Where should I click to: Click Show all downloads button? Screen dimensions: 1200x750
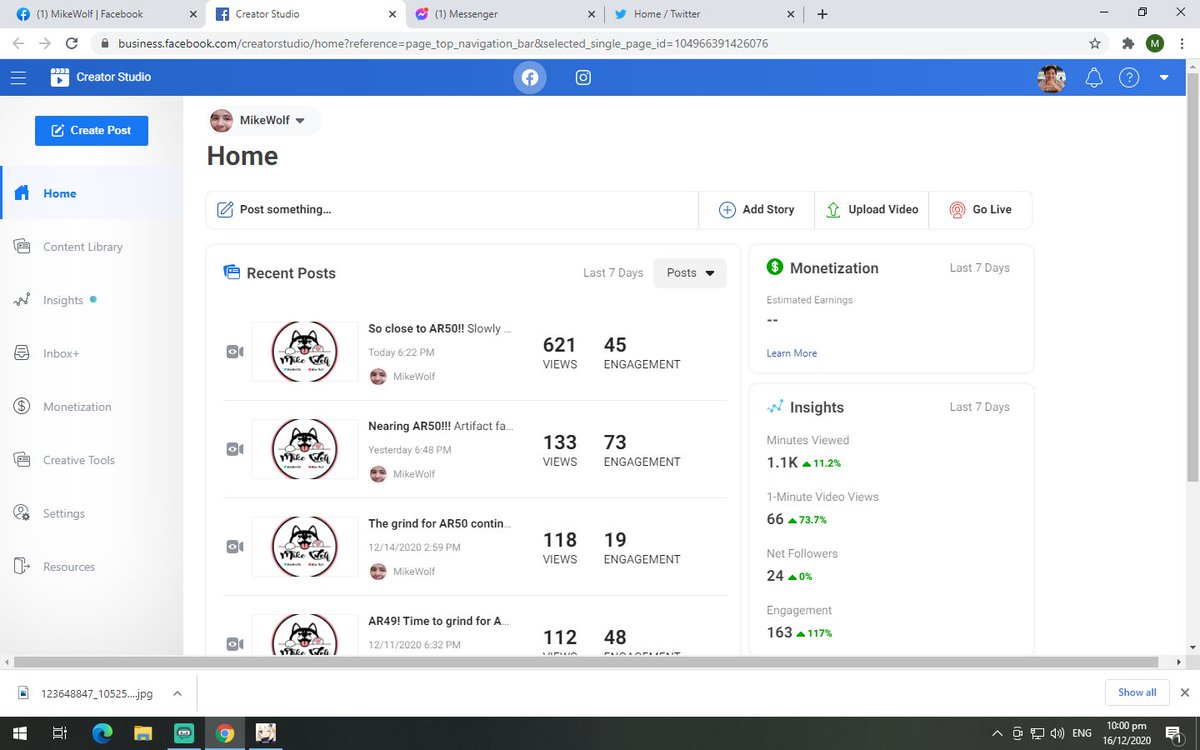pos(1137,692)
